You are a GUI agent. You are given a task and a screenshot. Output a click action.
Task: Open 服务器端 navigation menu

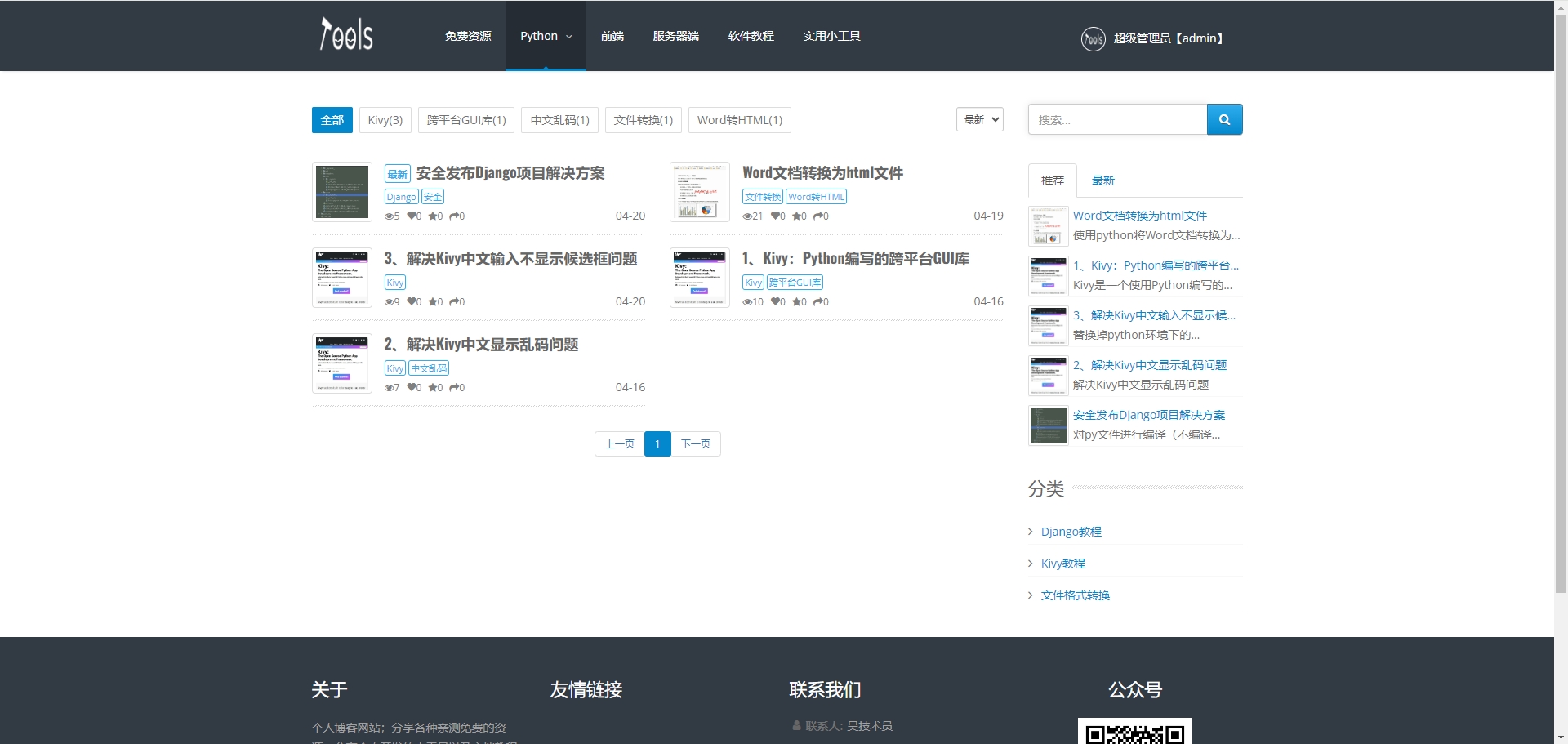coord(675,36)
